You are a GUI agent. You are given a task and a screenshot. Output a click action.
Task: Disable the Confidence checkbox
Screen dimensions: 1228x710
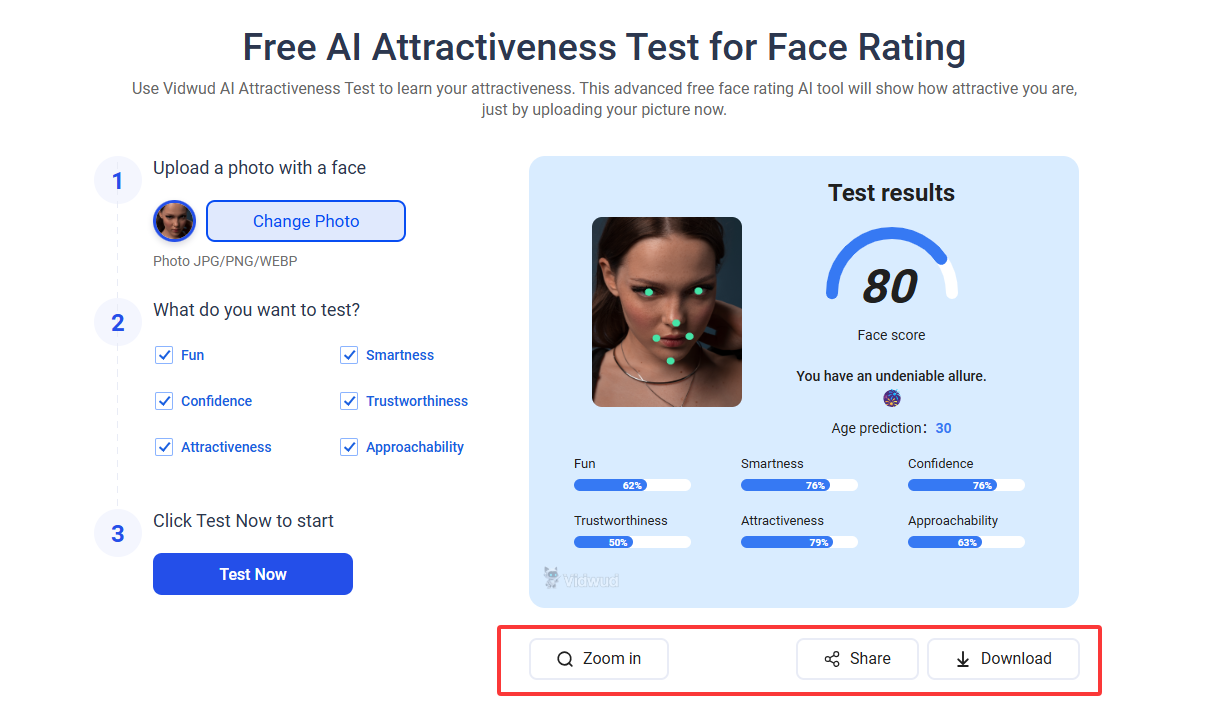(164, 401)
